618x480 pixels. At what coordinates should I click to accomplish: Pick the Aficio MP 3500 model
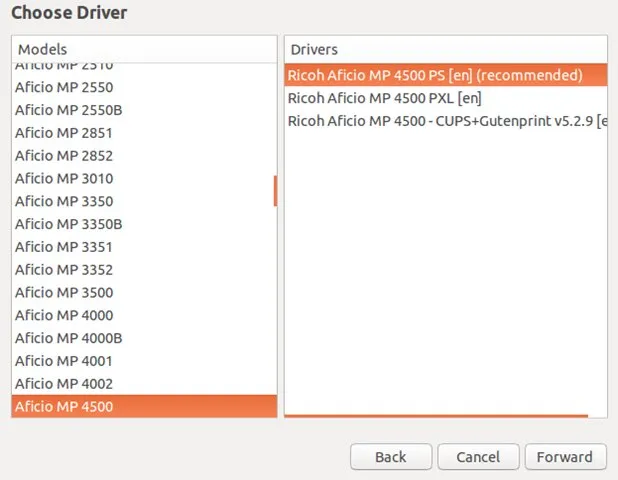[x=64, y=293]
